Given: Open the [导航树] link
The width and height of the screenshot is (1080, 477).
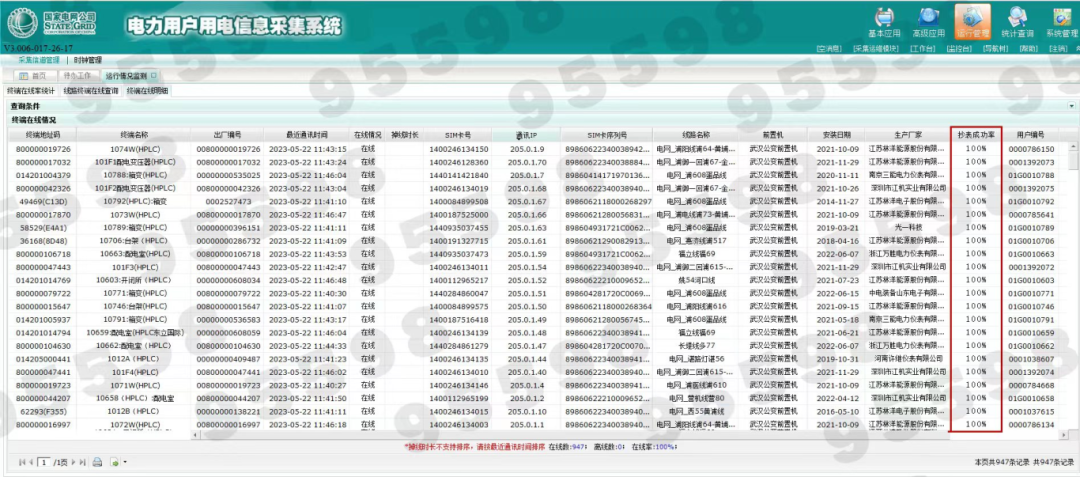Looking at the screenshot, I should (995, 49).
